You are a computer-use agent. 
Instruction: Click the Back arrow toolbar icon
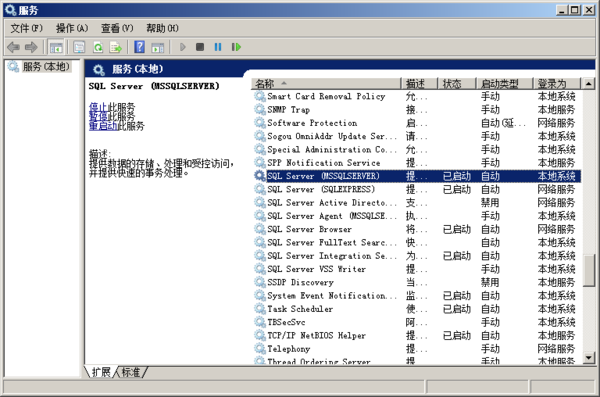pyautogui.click(x=13, y=47)
